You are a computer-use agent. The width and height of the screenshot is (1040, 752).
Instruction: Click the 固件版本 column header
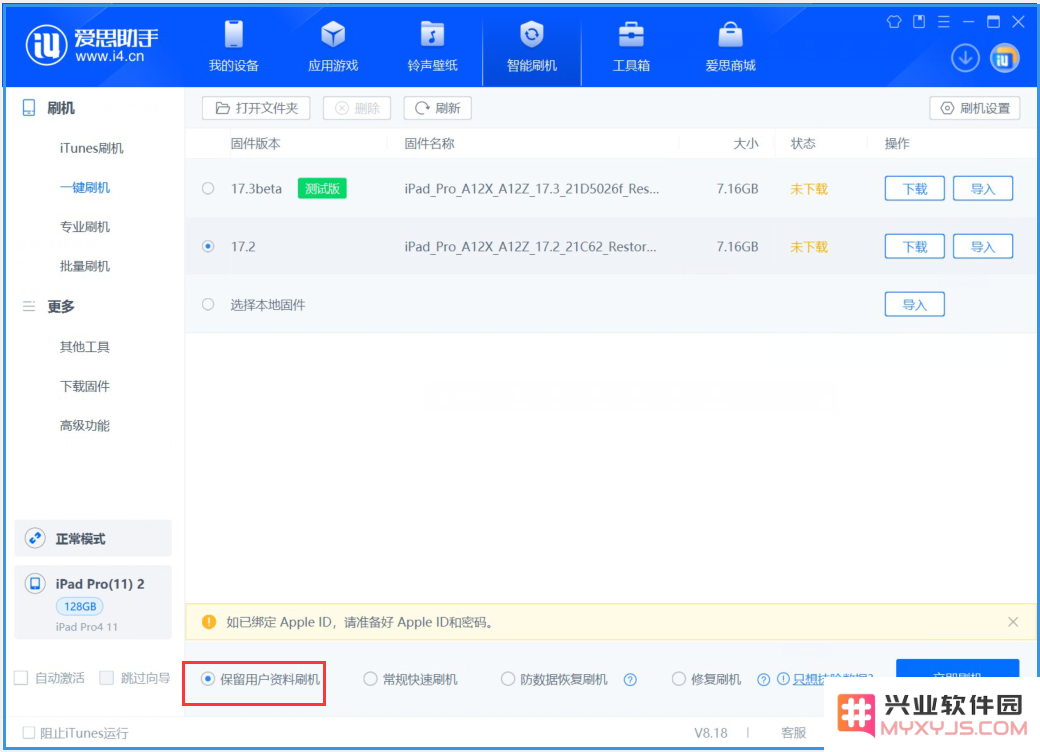coord(255,143)
